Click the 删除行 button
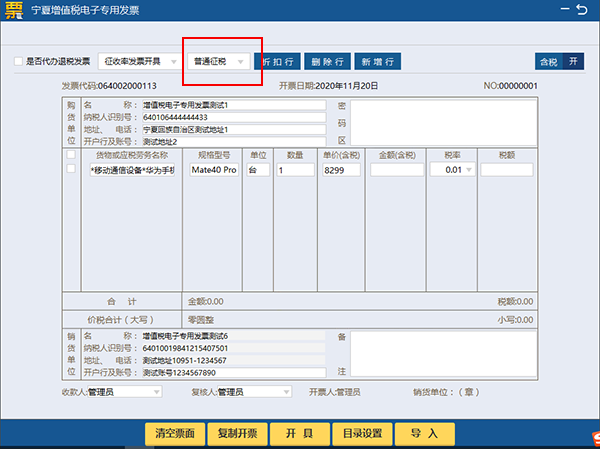 328,61
